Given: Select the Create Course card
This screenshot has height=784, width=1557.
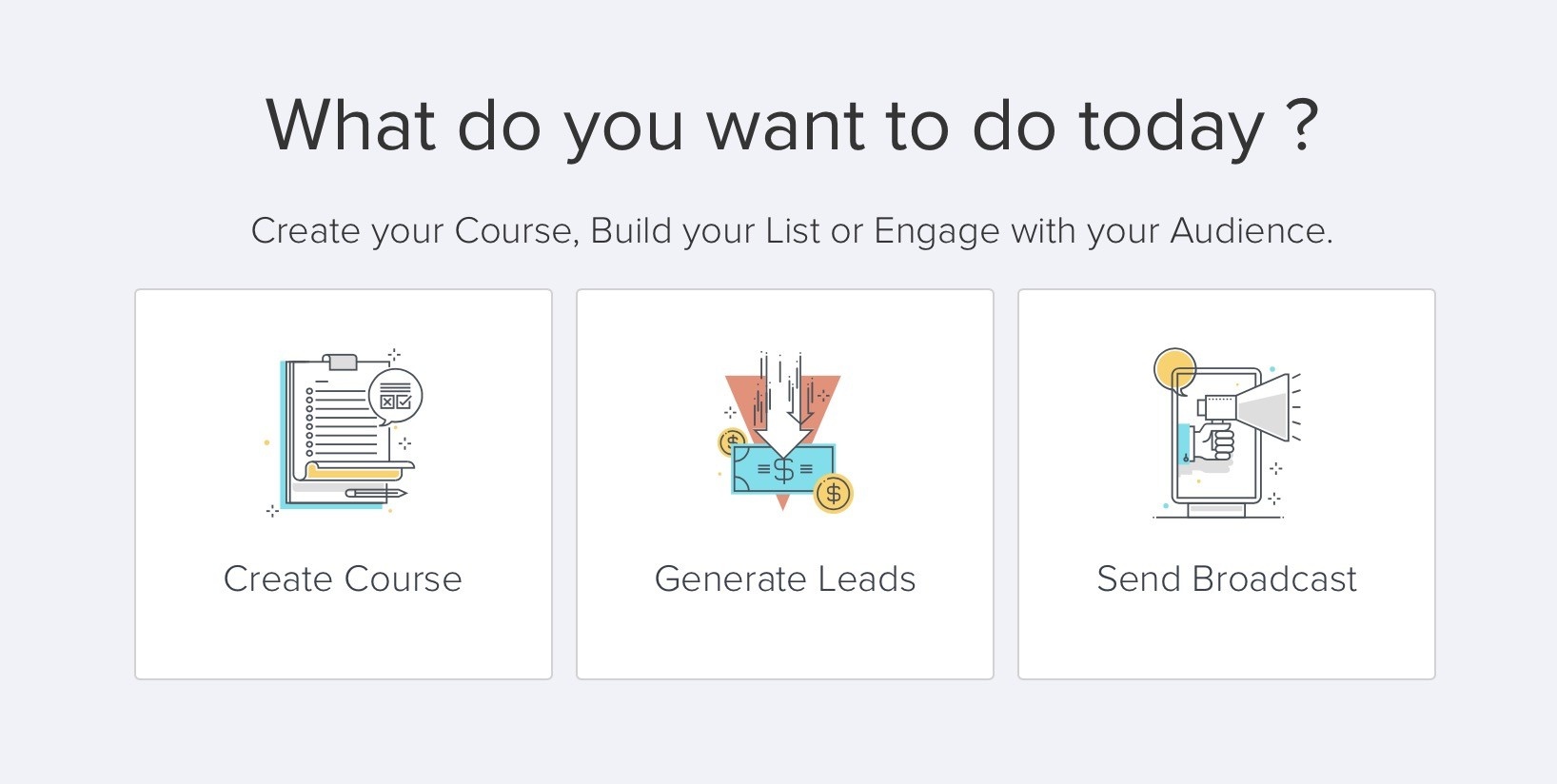Looking at the screenshot, I should (344, 484).
